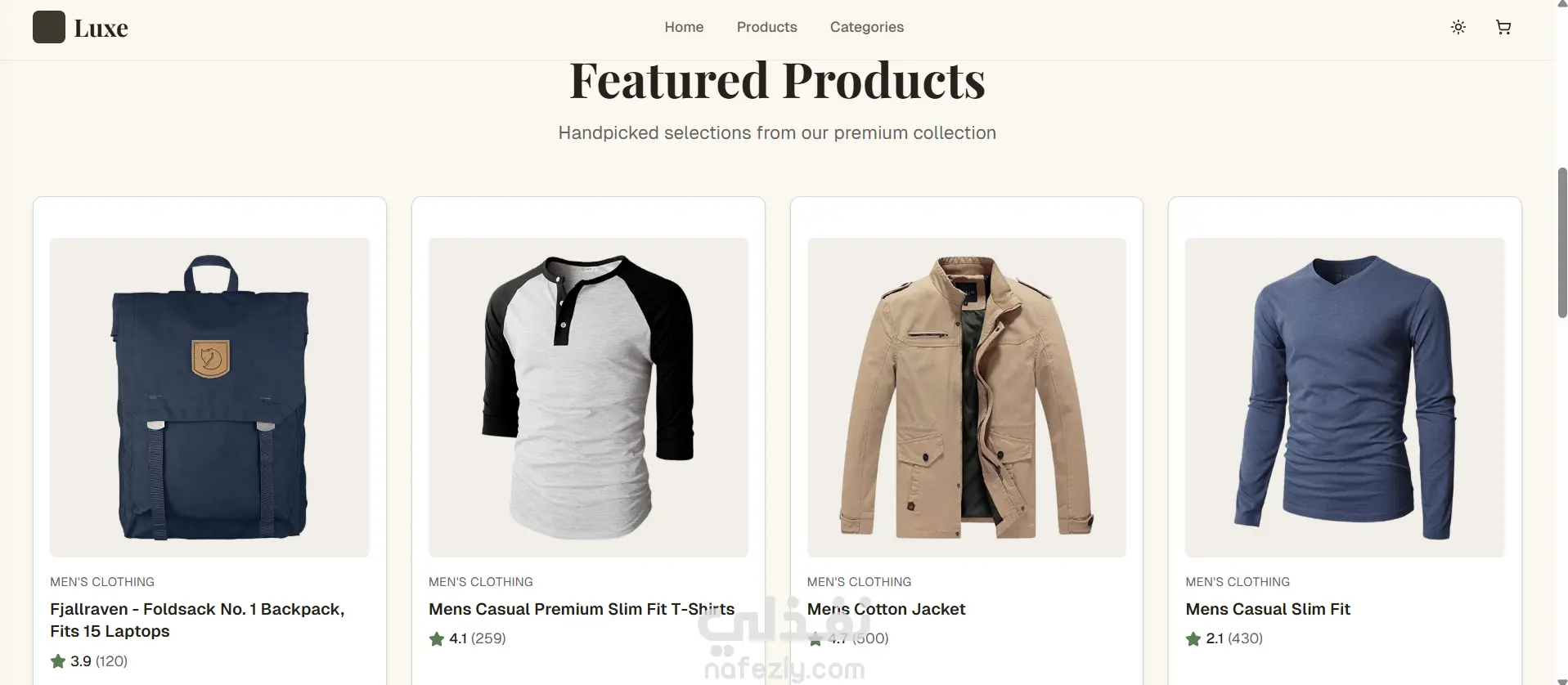The height and width of the screenshot is (685, 1568).
Task: Click the Luxe brand name link
Action: click(x=101, y=29)
